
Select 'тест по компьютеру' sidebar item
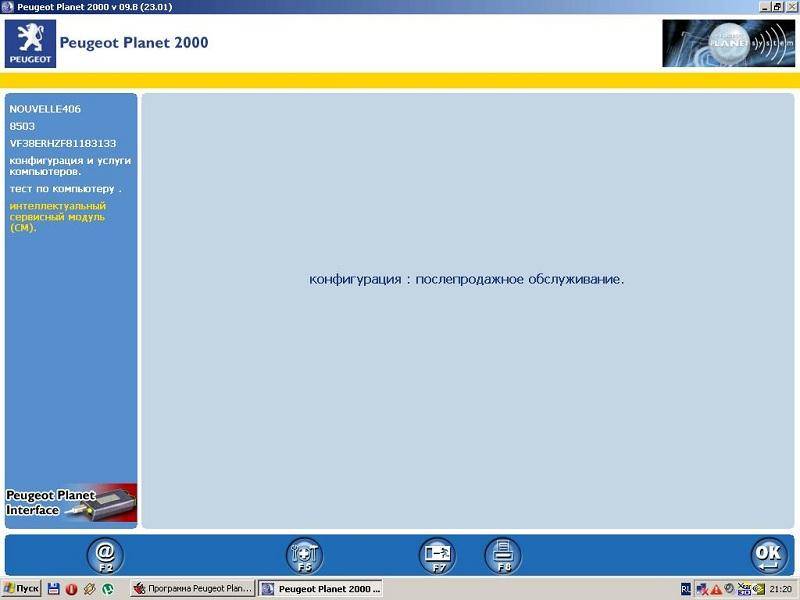click(x=65, y=189)
